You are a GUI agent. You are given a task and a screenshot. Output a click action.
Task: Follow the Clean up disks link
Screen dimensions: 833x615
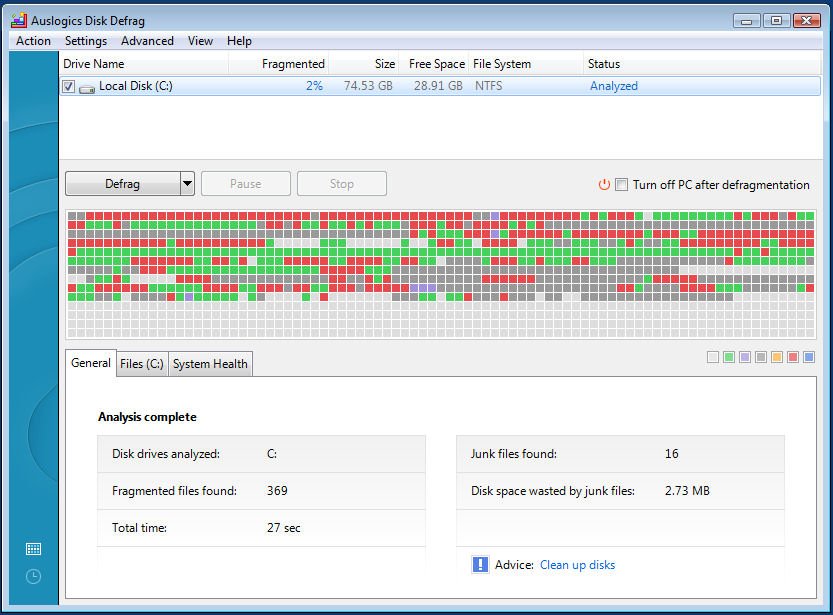click(577, 565)
